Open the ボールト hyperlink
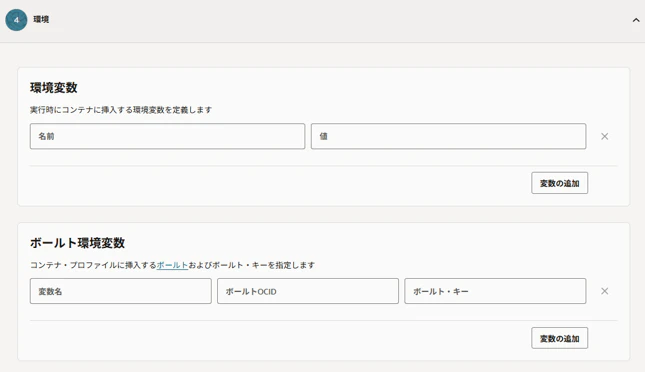 coord(172,265)
